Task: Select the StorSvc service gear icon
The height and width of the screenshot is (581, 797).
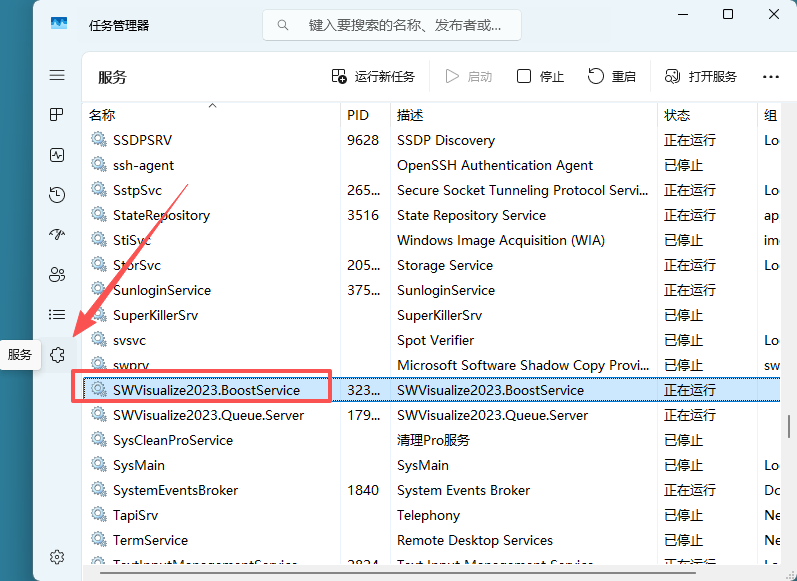Action: click(99, 264)
